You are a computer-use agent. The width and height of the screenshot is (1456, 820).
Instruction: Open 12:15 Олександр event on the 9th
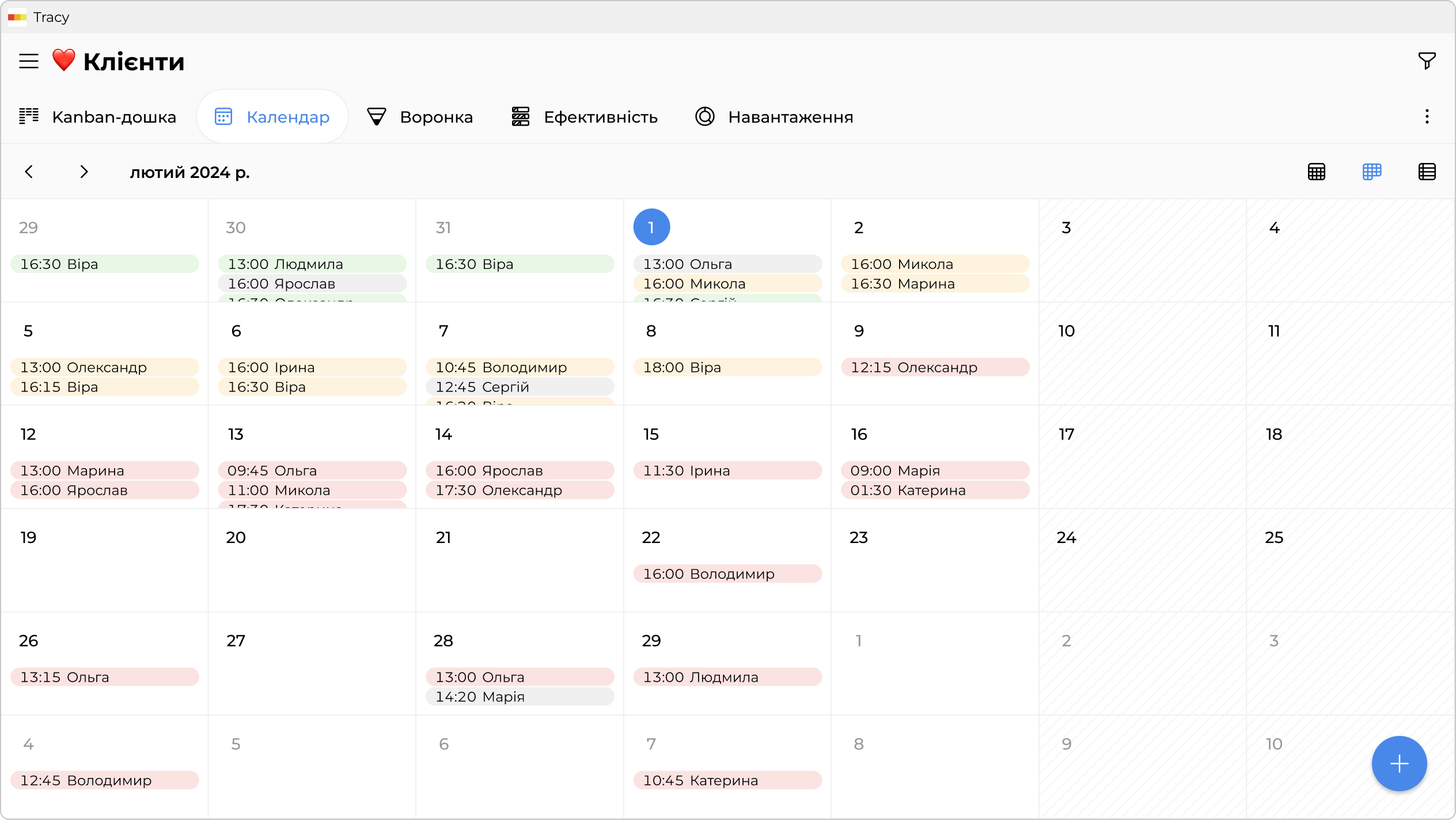(934, 367)
